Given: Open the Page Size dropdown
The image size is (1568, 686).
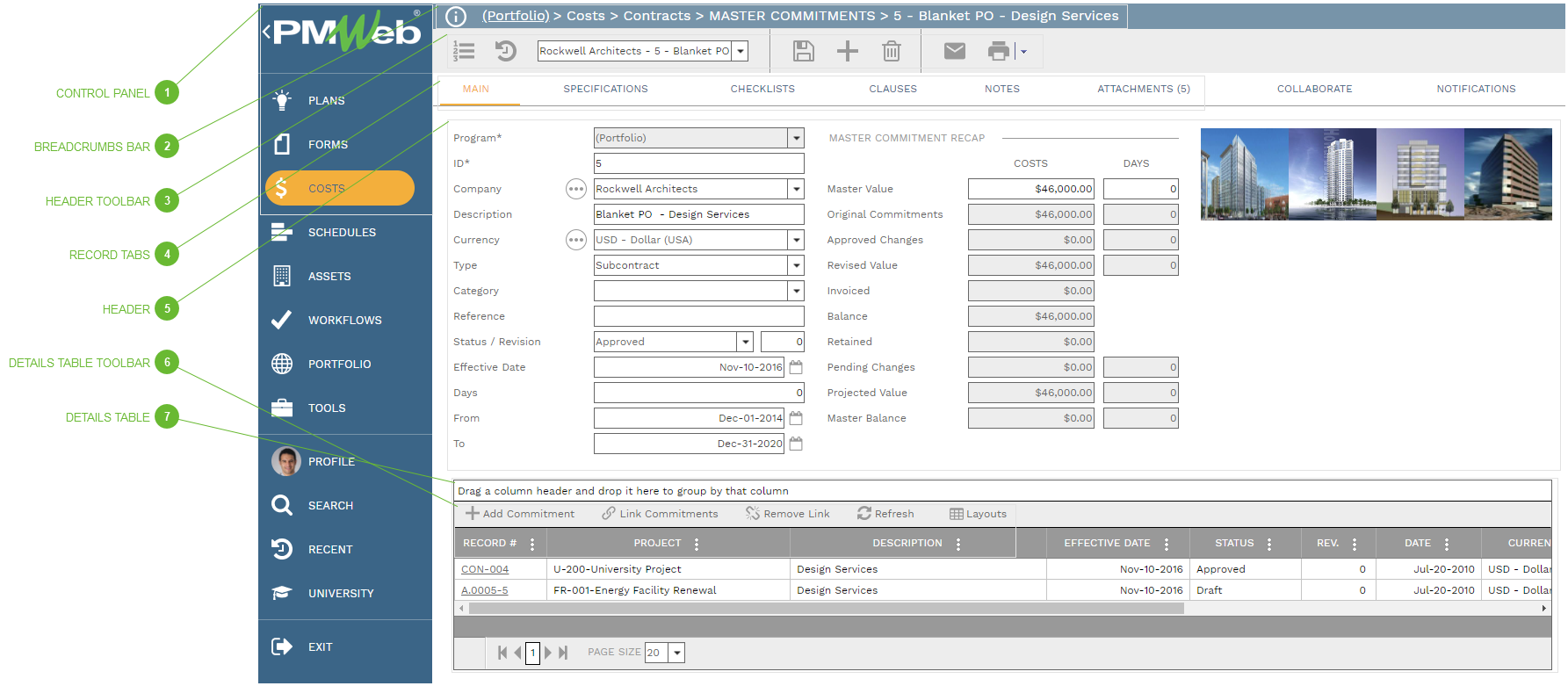Looking at the screenshot, I should tap(676, 653).
